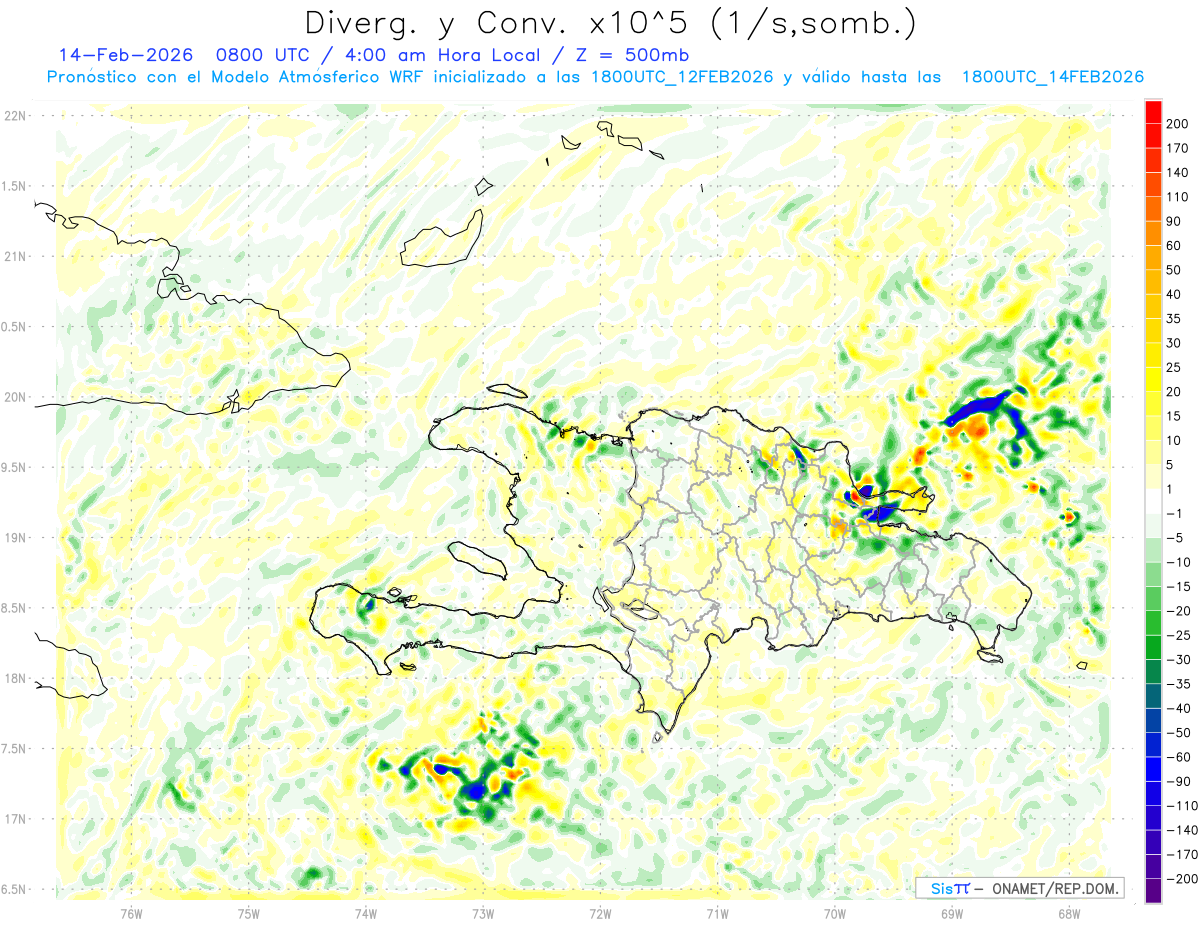Click the '0.5N' latitude label
Image resolution: width=1200 pixels, height=927 pixels.
14,327
